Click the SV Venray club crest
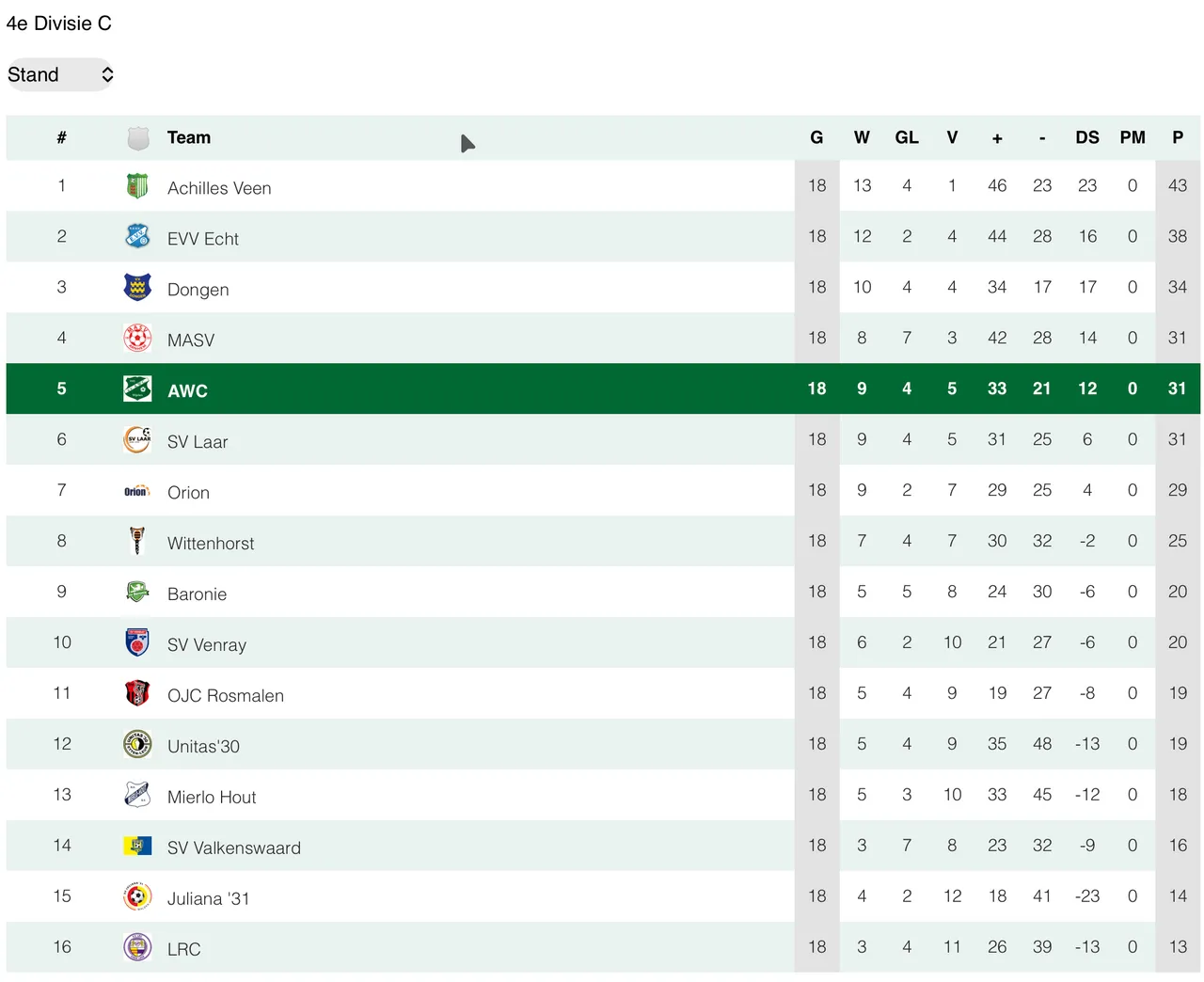Screen dimensions: 1204x982 click(x=137, y=642)
